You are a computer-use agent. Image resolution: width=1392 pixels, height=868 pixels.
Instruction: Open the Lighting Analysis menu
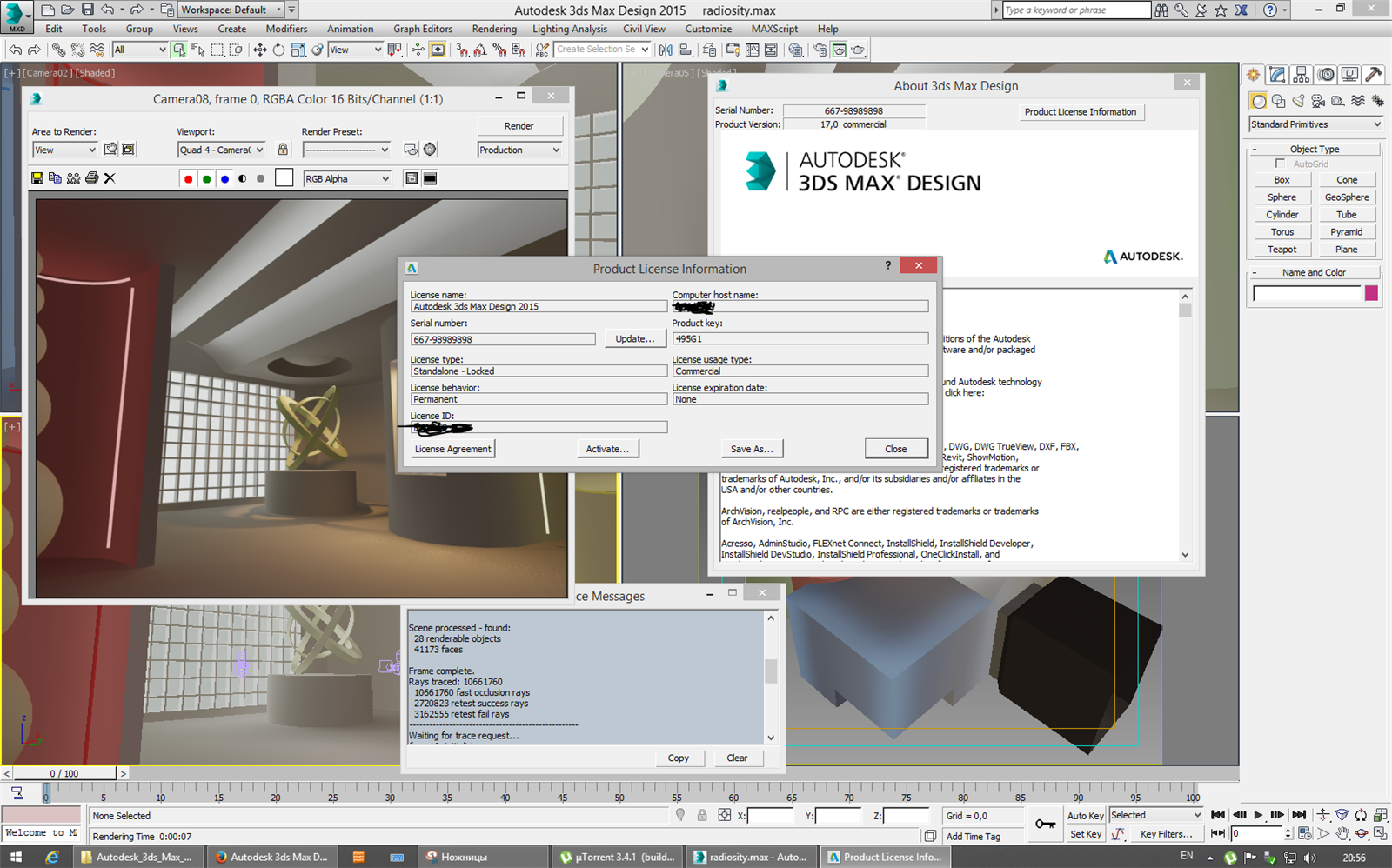pos(570,29)
